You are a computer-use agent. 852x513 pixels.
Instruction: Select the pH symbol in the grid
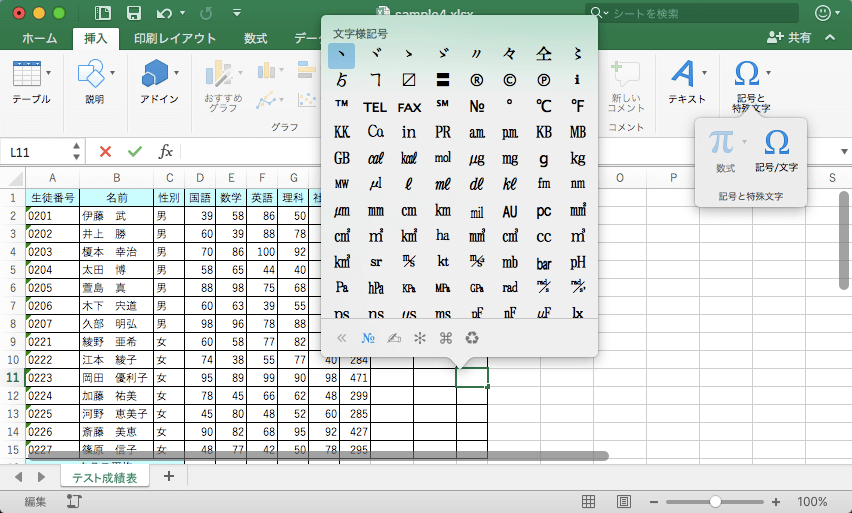577,263
